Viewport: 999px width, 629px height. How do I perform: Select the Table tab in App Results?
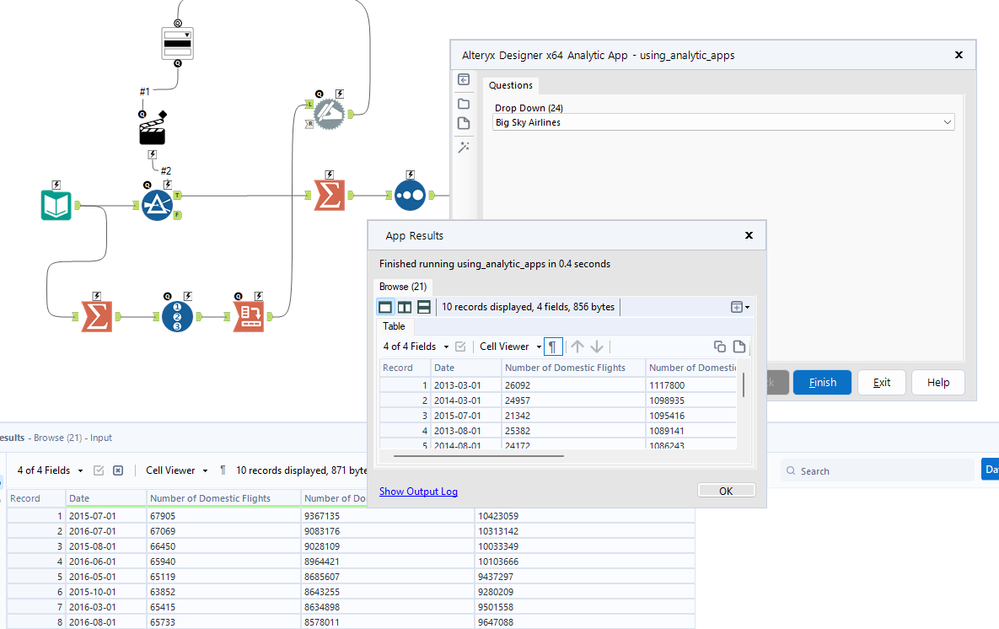394,326
